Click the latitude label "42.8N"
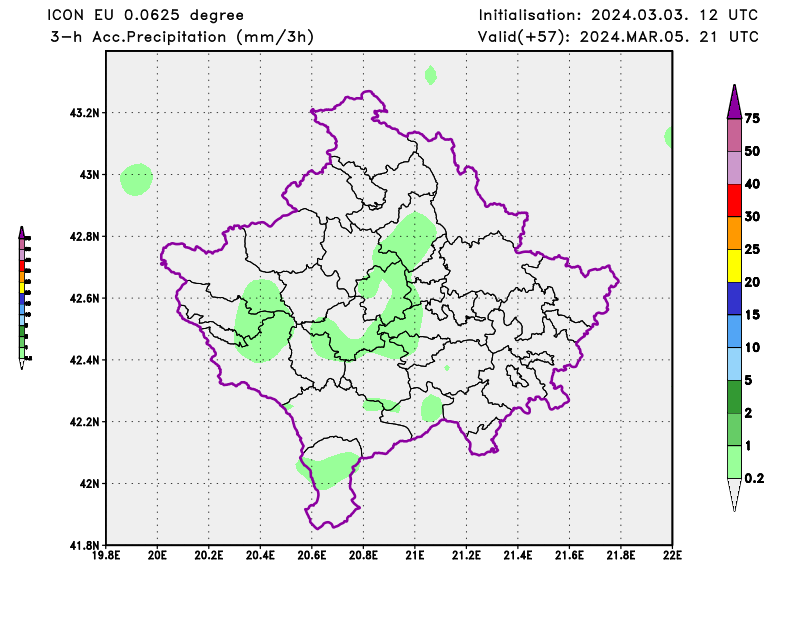Viewport: 800px width, 618px height. click(84, 236)
